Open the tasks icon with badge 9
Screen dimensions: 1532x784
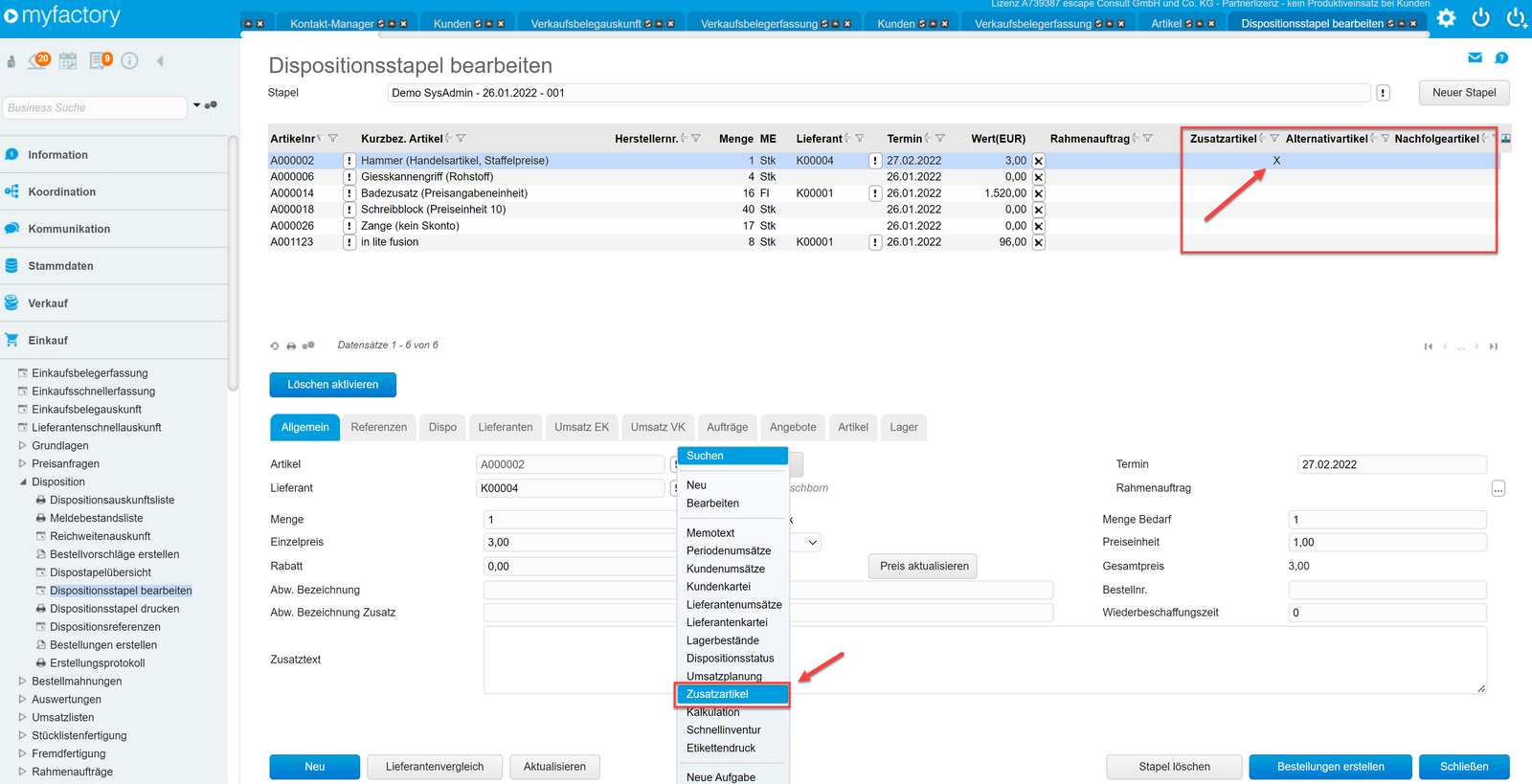tap(101, 61)
